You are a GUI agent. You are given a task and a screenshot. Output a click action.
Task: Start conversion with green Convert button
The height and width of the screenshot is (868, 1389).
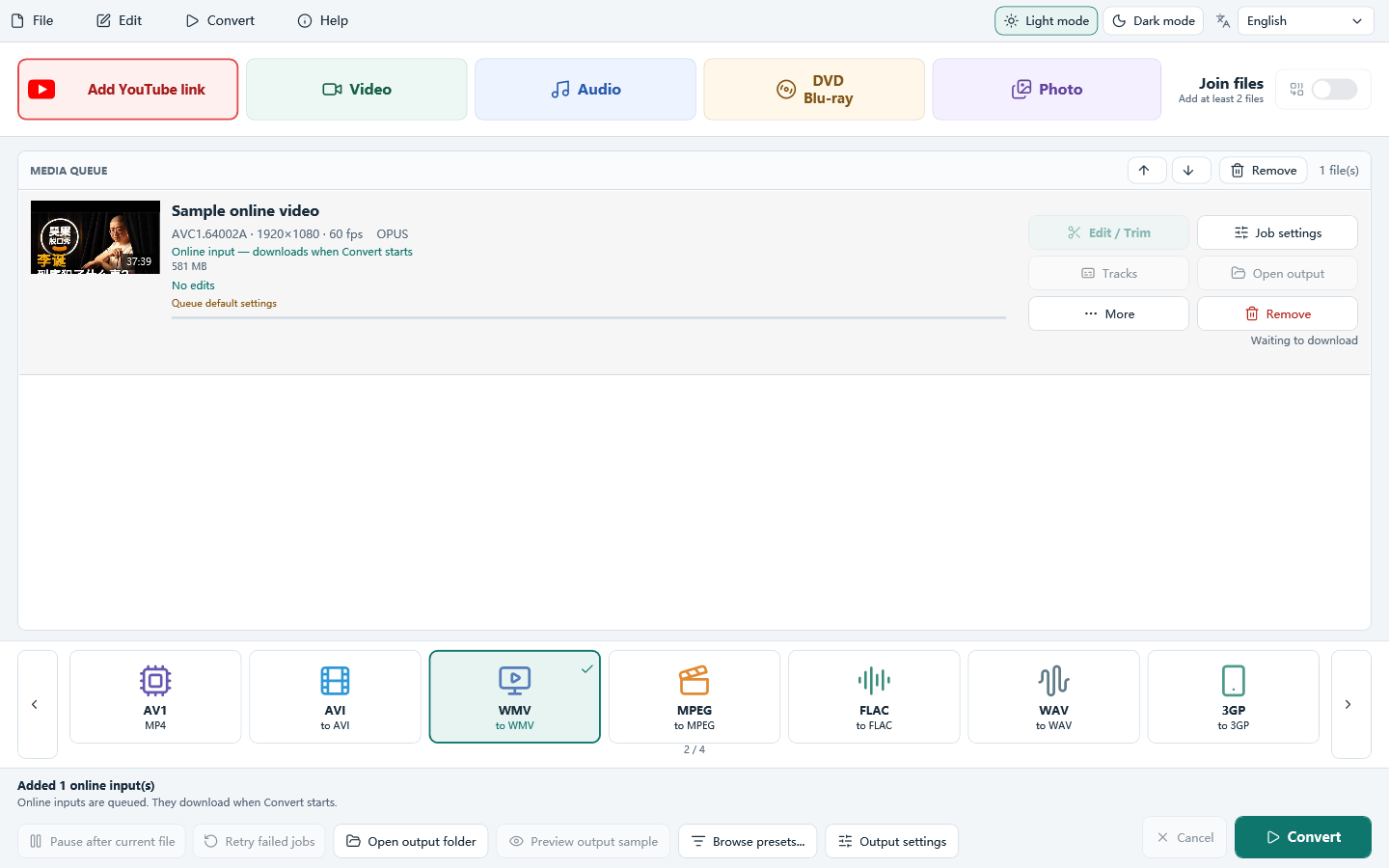point(1302,837)
